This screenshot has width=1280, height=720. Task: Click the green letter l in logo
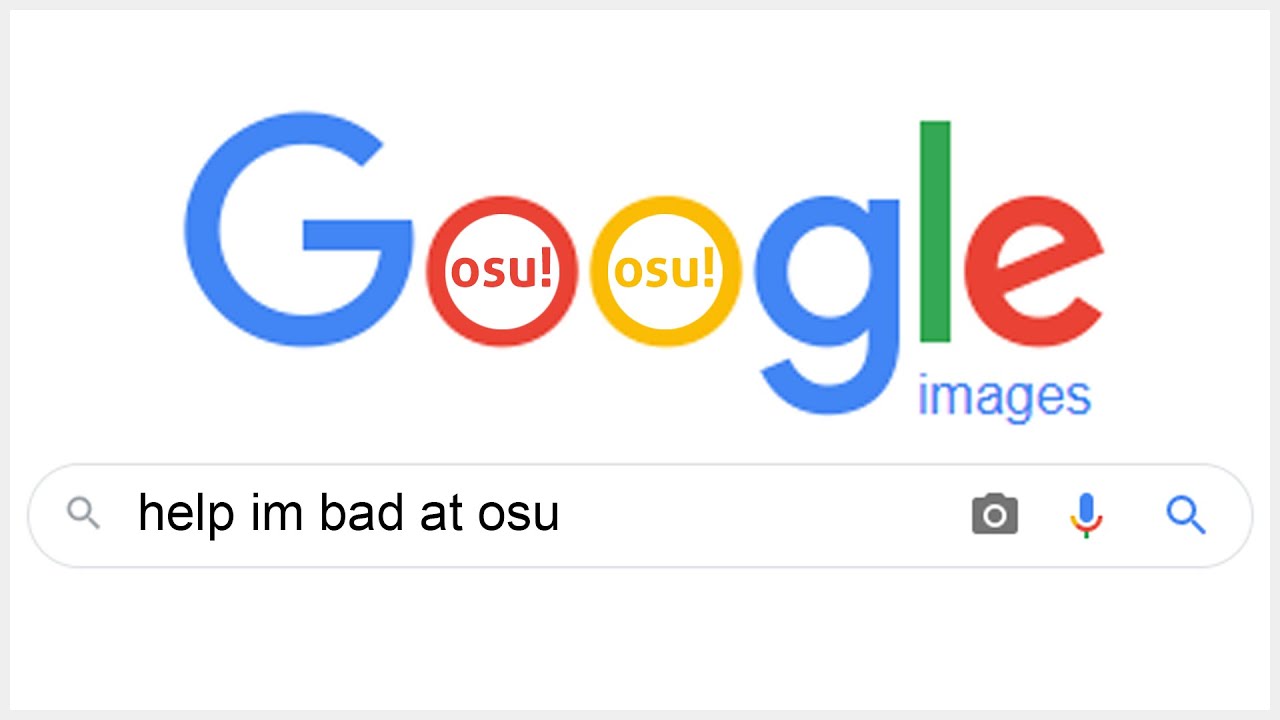click(x=935, y=232)
